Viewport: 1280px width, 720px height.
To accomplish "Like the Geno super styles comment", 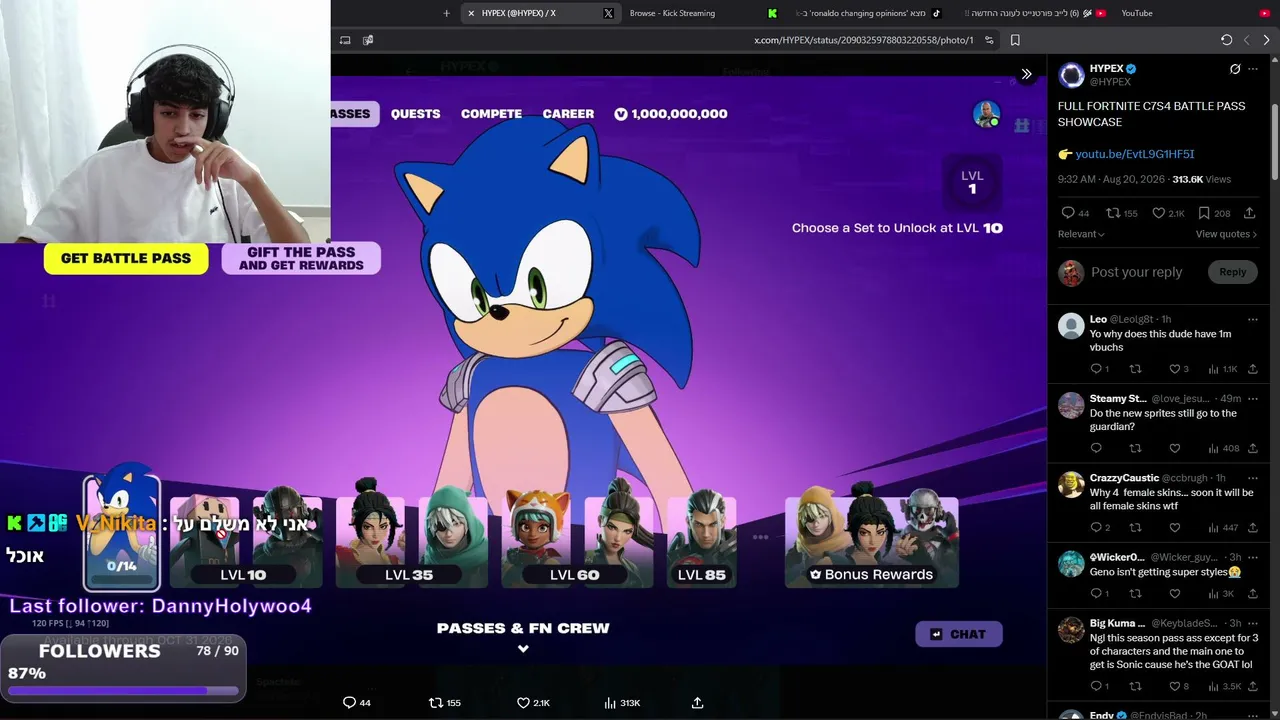I will pos(1175,593).
